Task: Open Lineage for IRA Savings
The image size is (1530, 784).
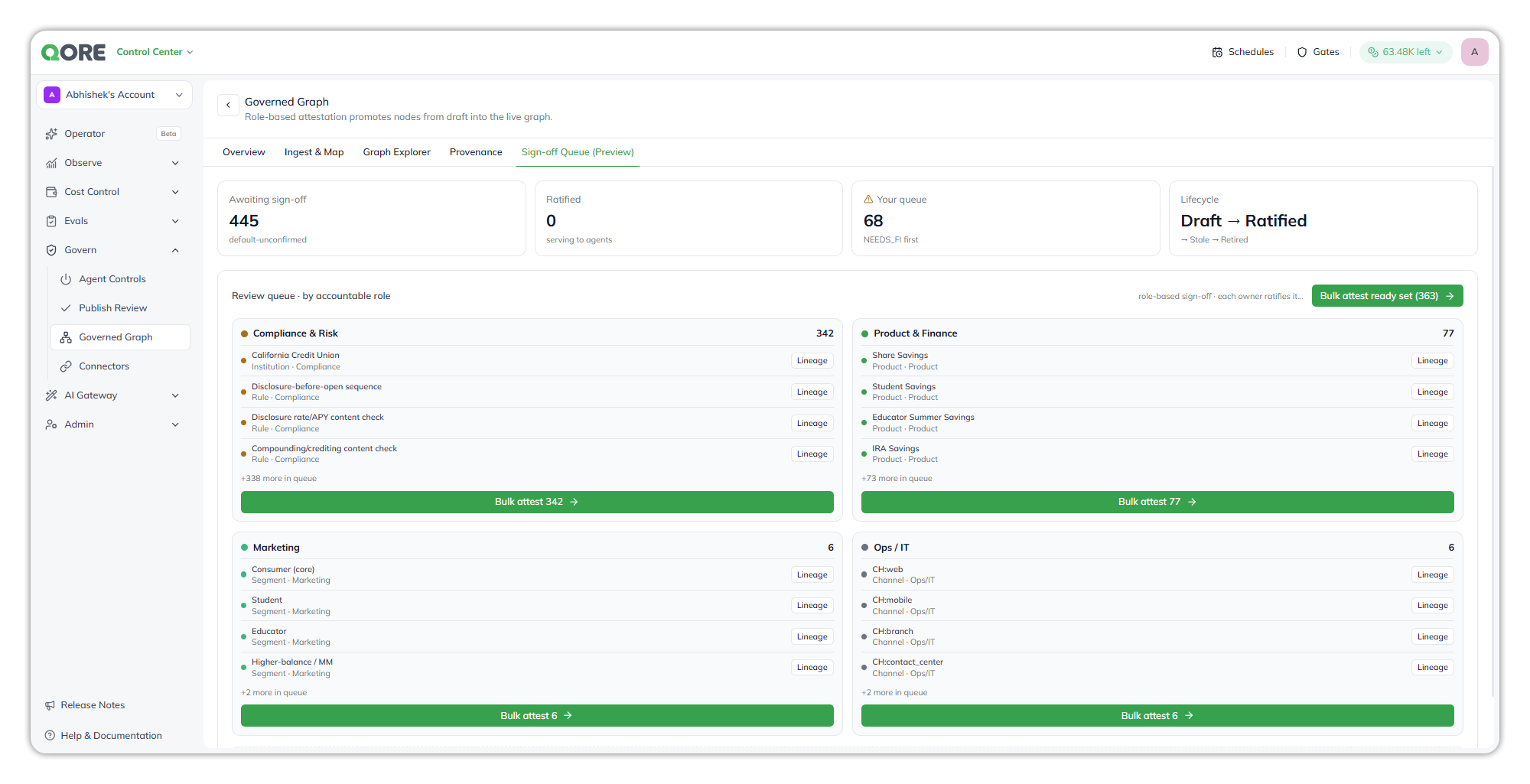Action: (x=1432, y=454)
